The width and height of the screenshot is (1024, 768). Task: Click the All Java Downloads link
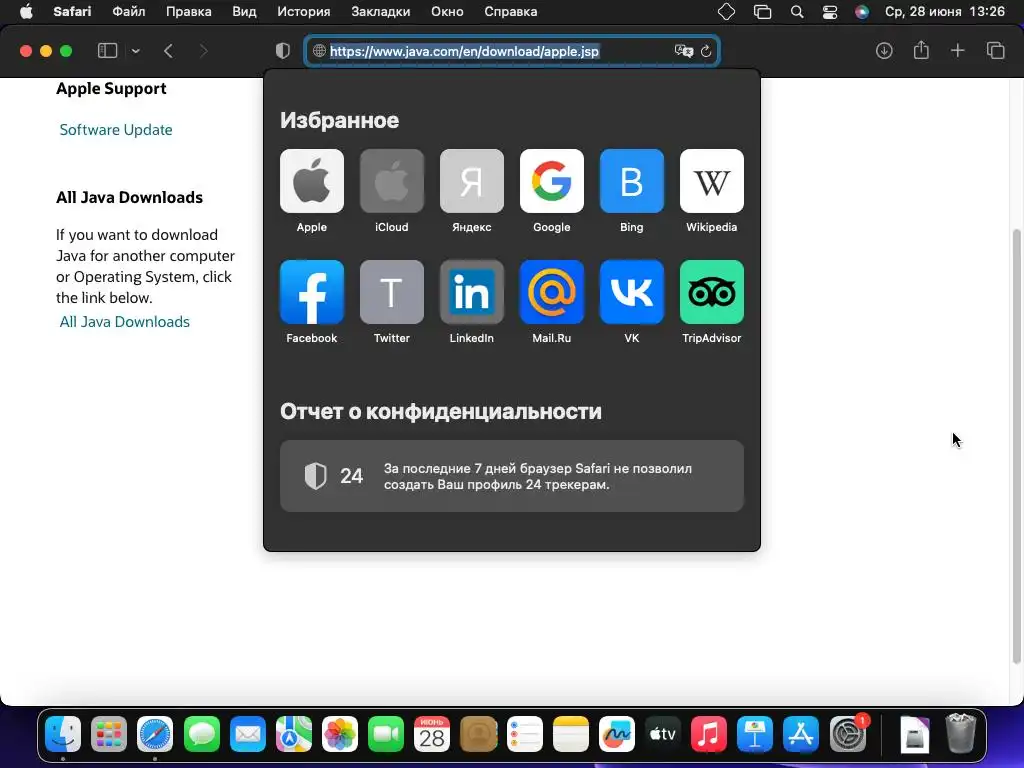point(124,322)
